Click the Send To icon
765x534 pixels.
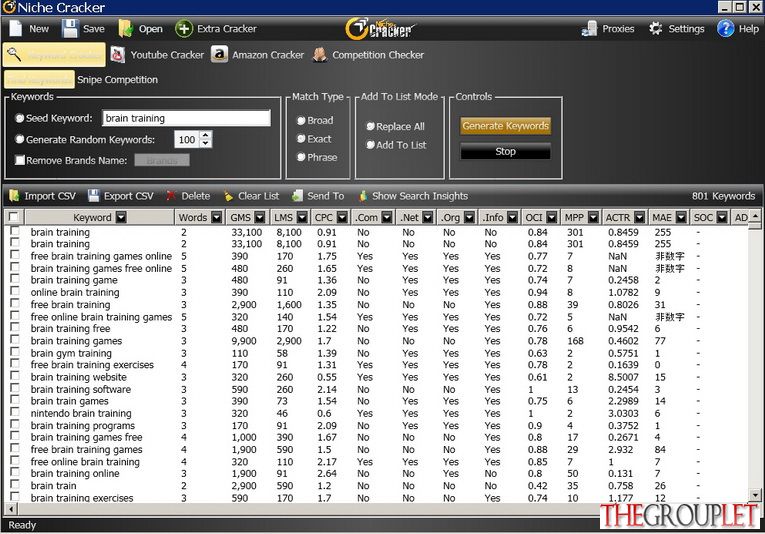pyautogui.click(x=297, y=196)
